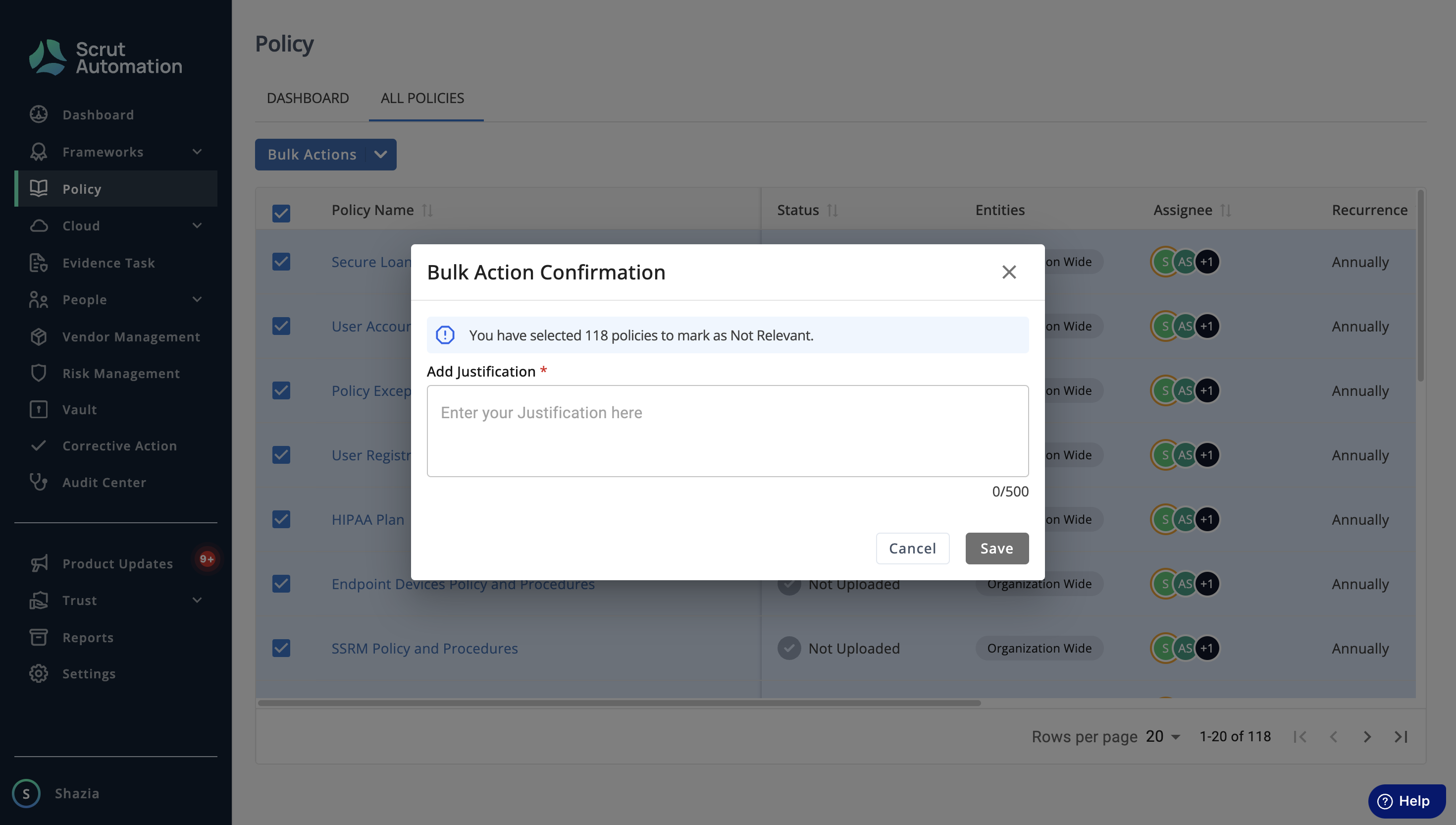This screenshot has width=1456, height=825.
Task: Click the info icon in selection notice
Action: click(x=445, y=335)
